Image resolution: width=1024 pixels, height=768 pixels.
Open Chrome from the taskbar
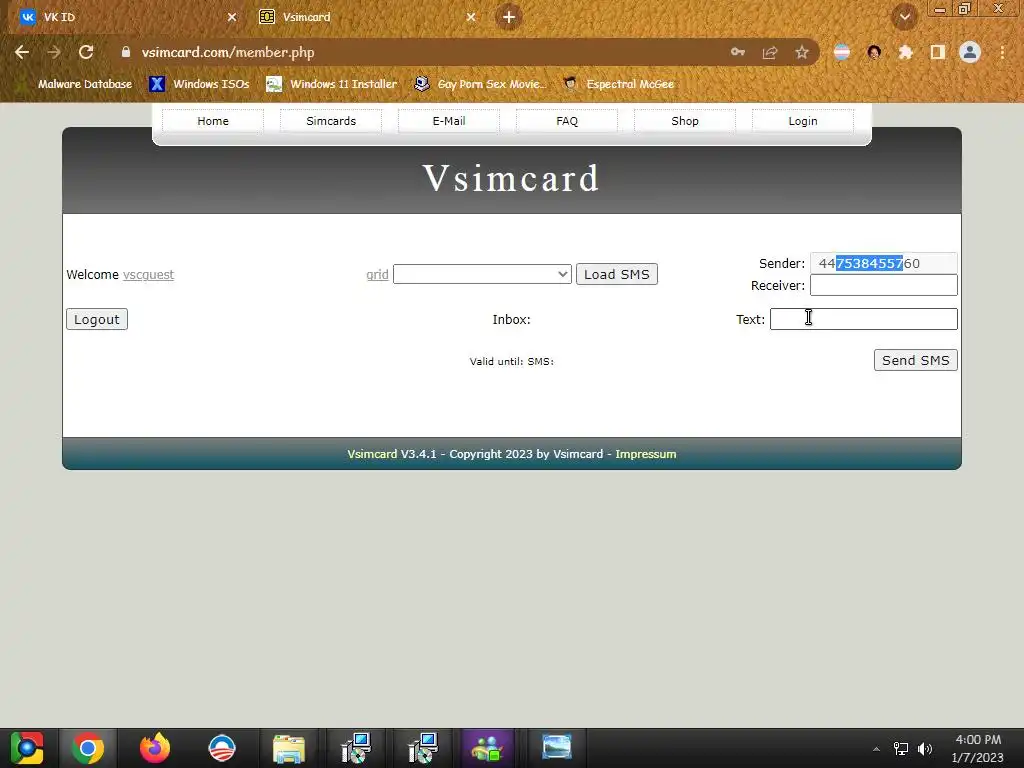click(88, 748)
